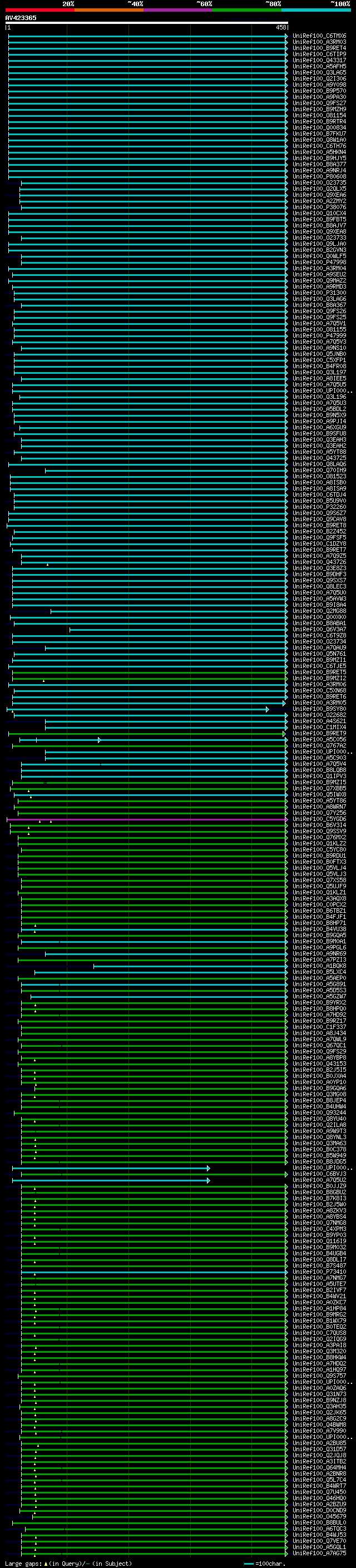The image size is (356, 1568).
Task: Select hit UniRef100_B9P570
Action: click(319, 91)
